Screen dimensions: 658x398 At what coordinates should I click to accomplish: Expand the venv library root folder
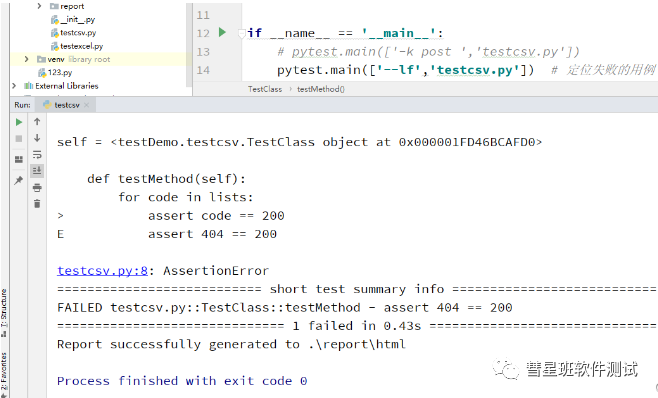coord(26,59)
